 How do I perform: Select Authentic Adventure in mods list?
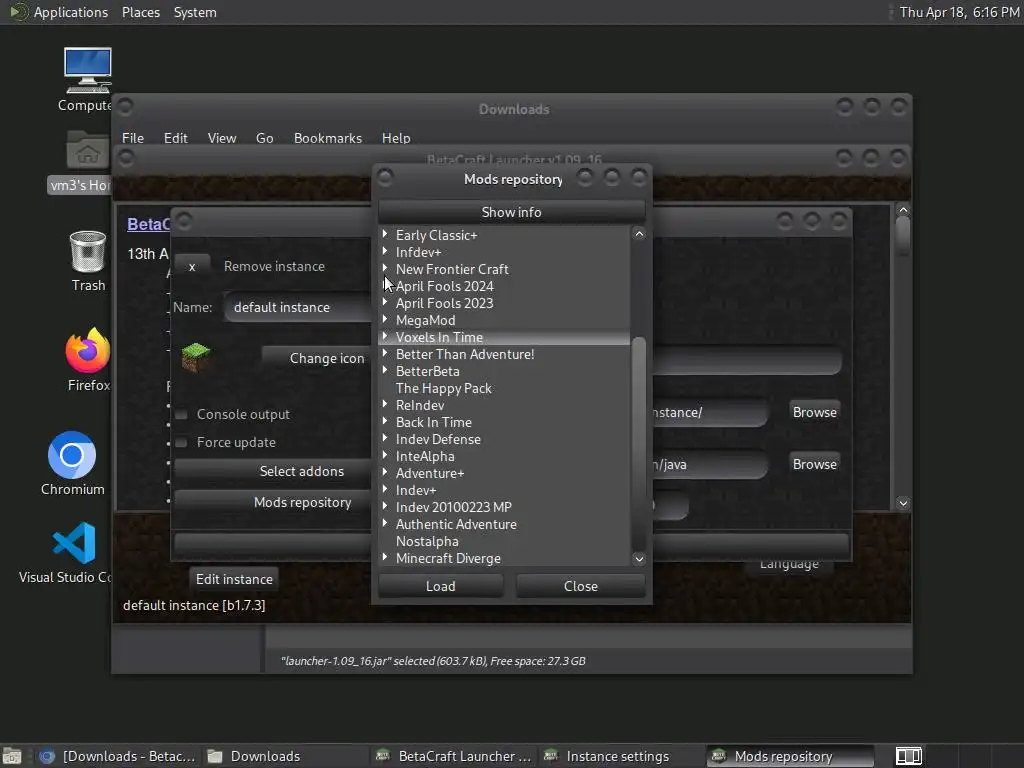coord(456,524)
